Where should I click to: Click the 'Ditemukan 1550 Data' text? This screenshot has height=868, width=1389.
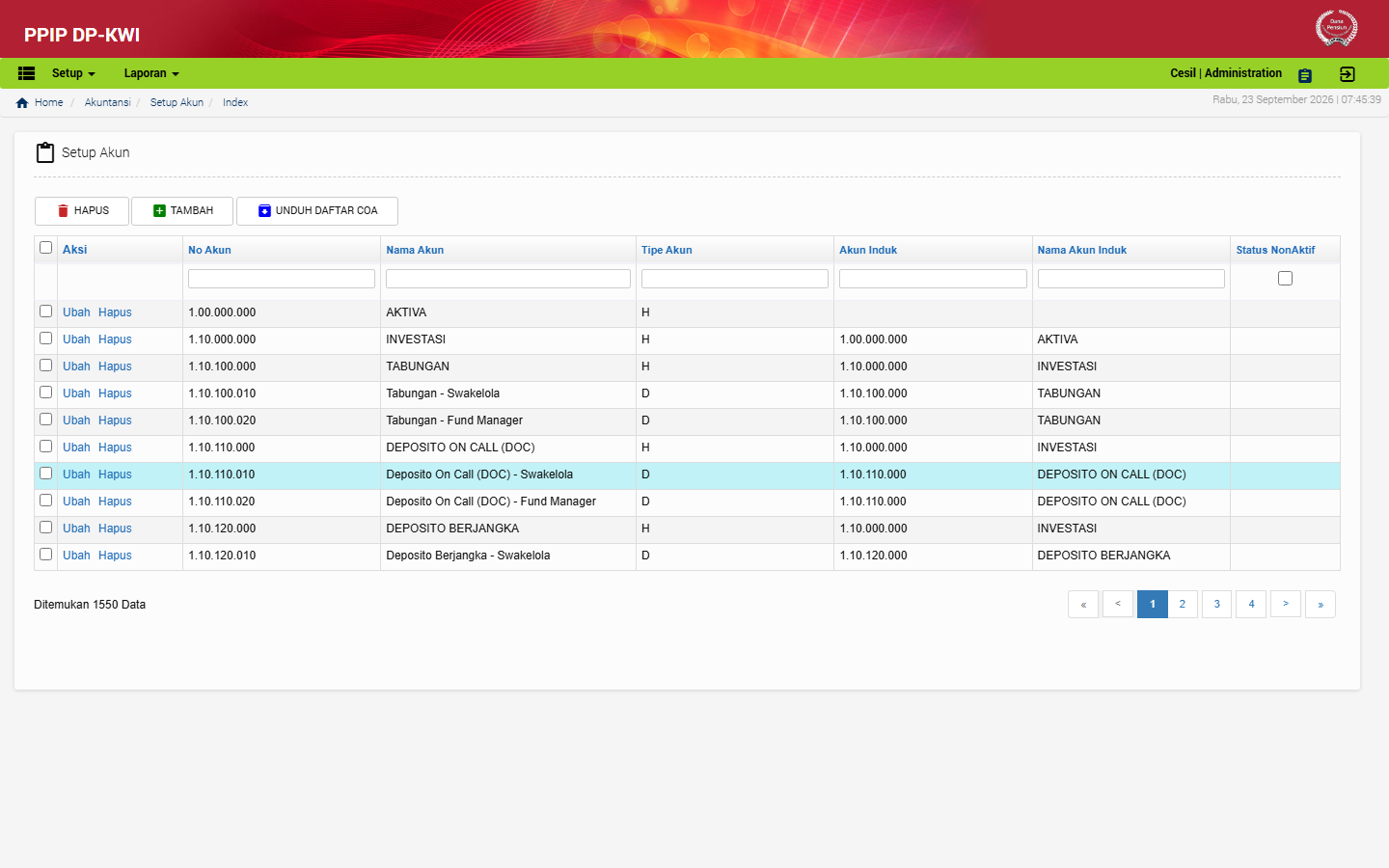90,605
